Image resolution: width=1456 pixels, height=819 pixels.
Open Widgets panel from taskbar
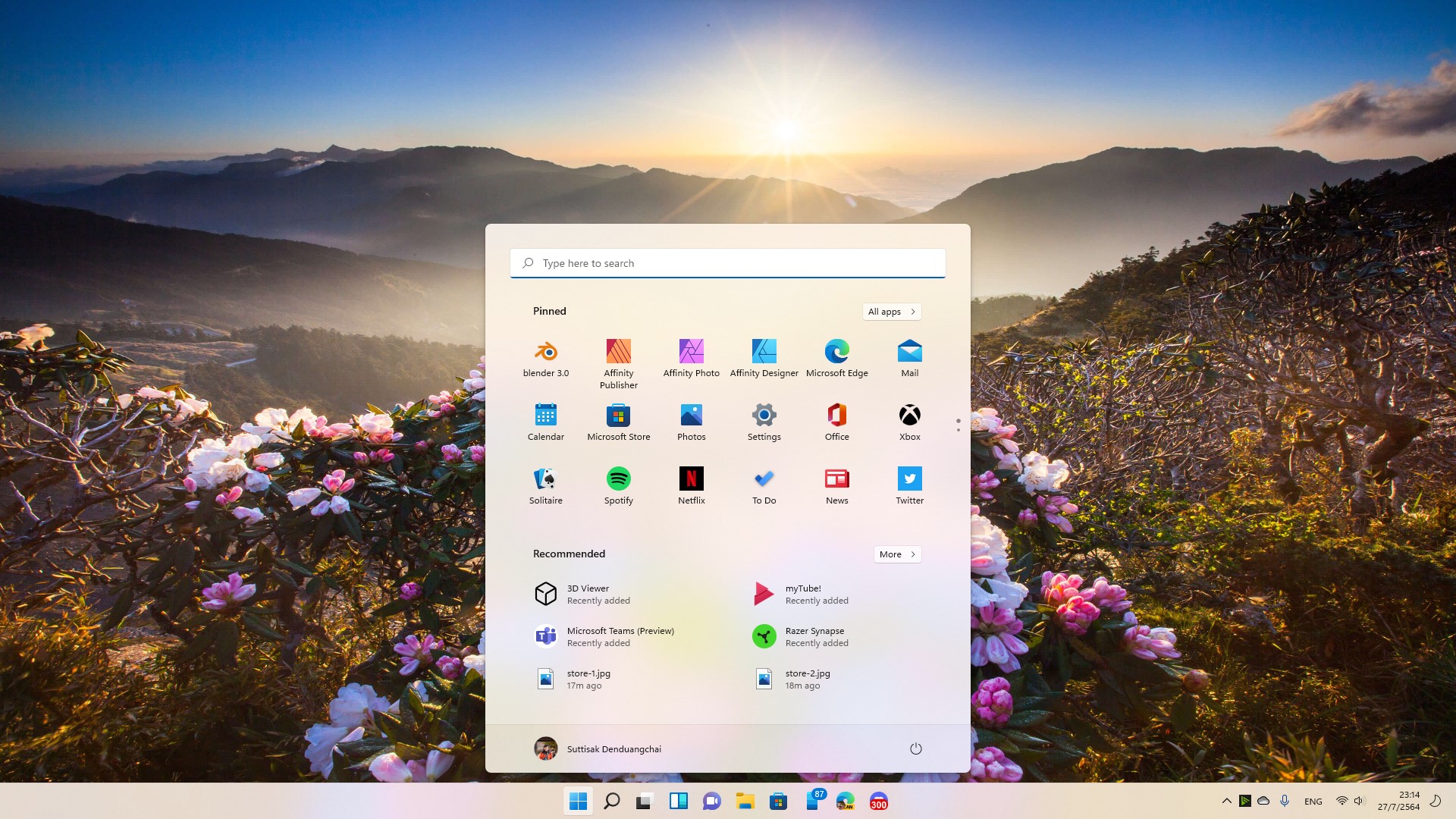click(x=679, y=802)
